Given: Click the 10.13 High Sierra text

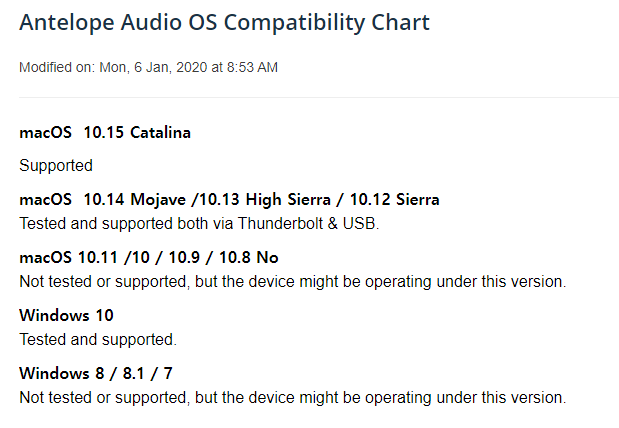Looking at the screenshot, I should point(264,199).
